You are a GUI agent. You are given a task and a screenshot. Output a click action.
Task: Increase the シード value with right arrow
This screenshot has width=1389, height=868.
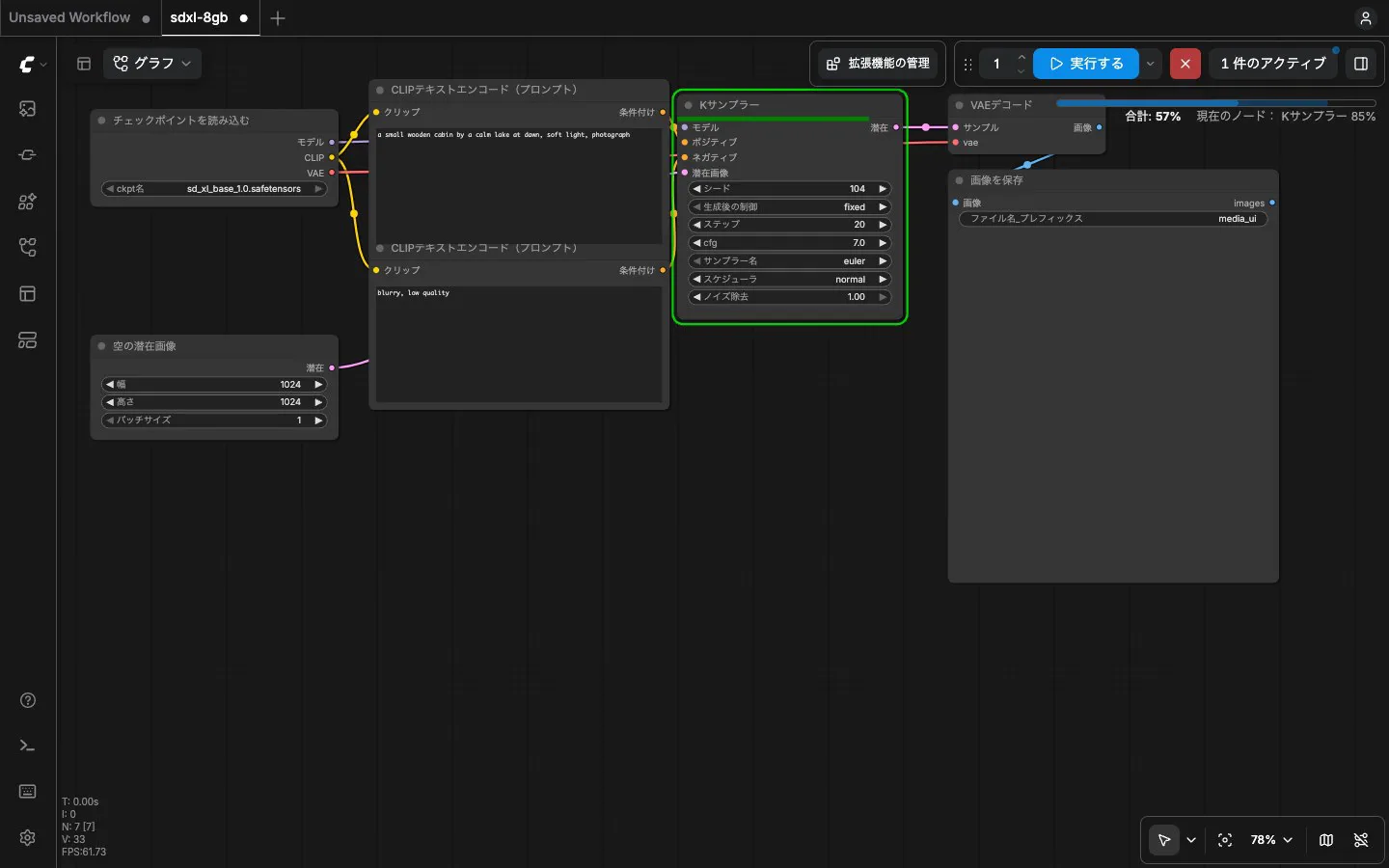(x=882, y=189)
